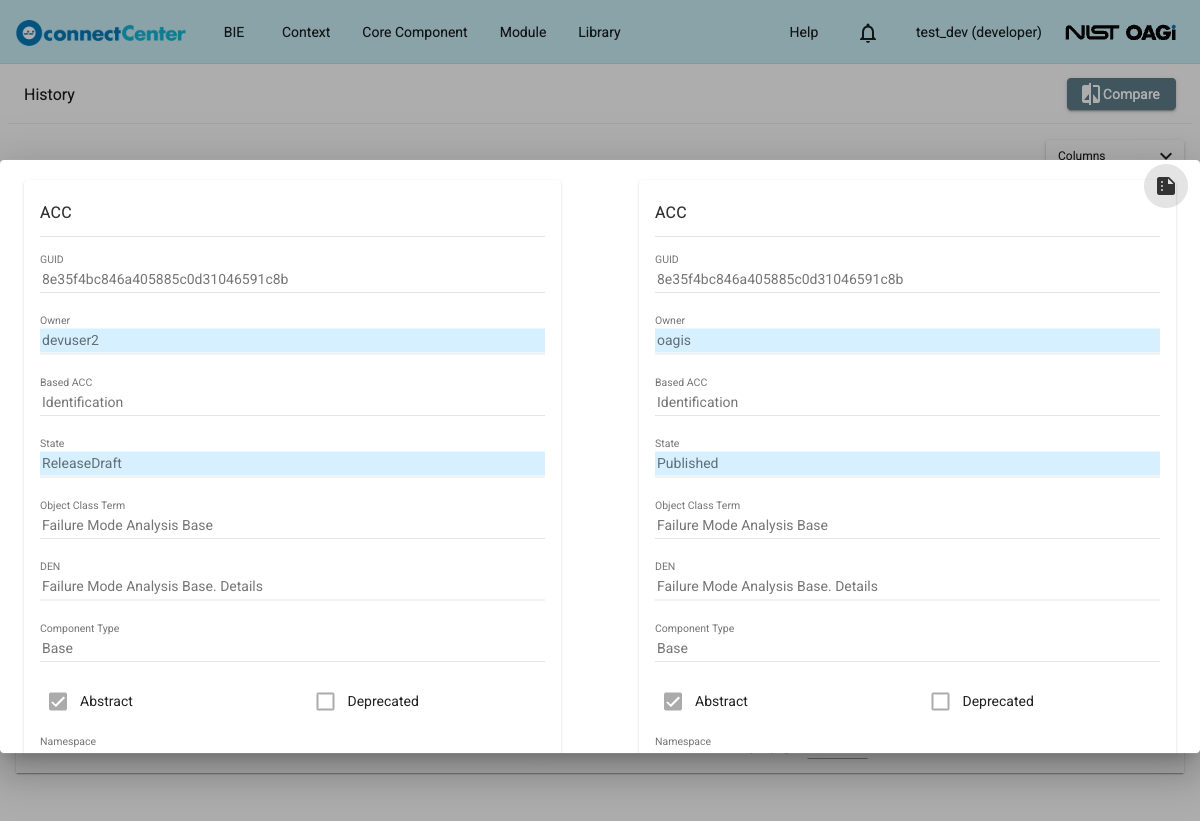Toggle the left ACC Abstract checkbox

coord(58,701)
